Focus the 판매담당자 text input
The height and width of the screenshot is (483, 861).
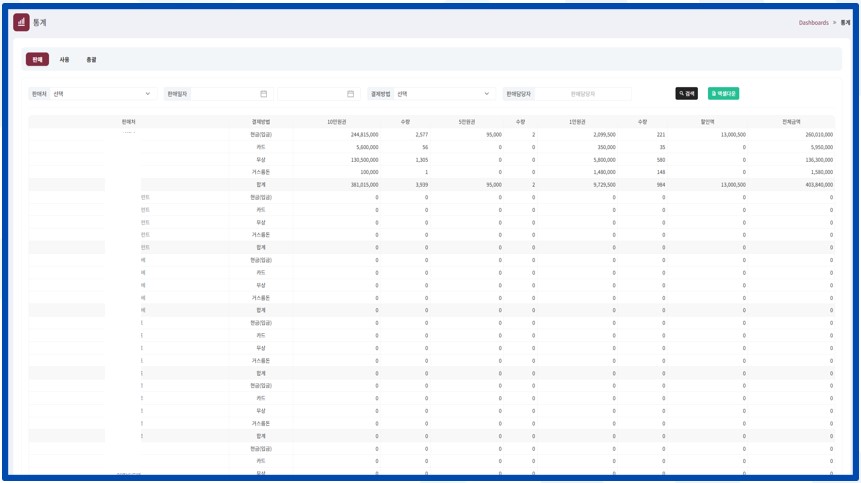[x=583, y=94]
